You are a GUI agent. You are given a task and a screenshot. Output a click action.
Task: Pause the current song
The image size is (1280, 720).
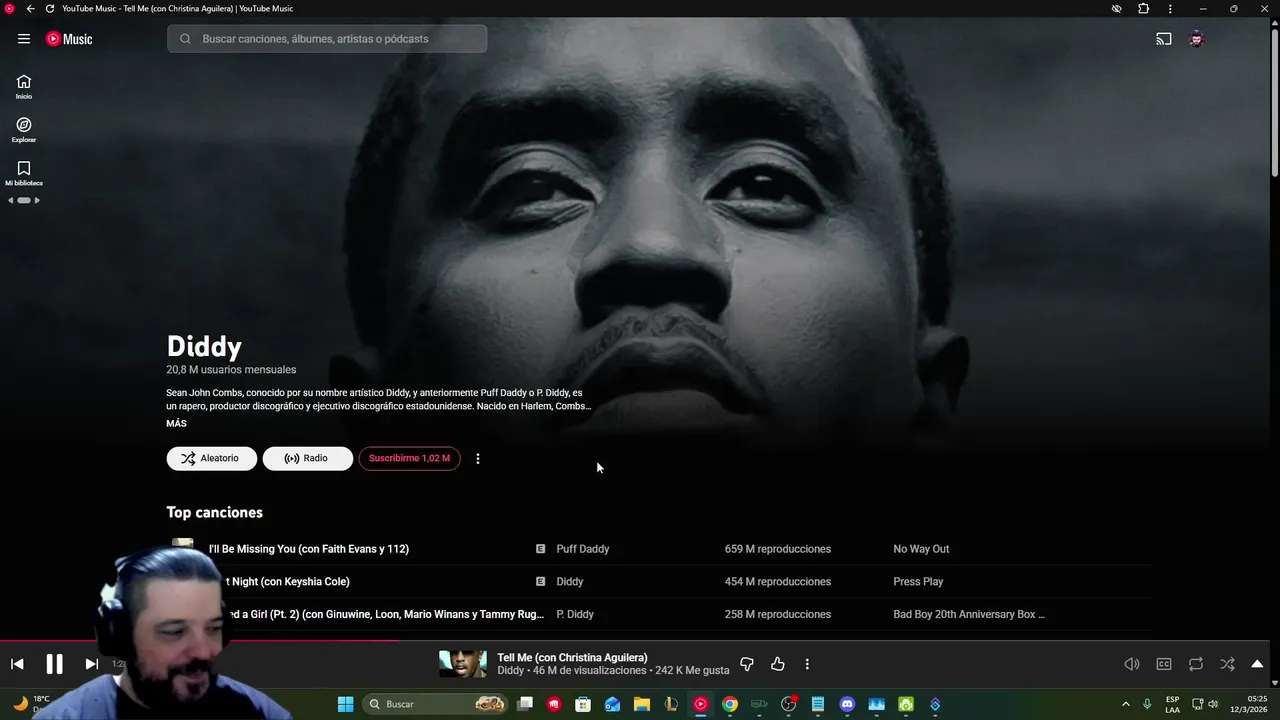click(x=54, y=664)
